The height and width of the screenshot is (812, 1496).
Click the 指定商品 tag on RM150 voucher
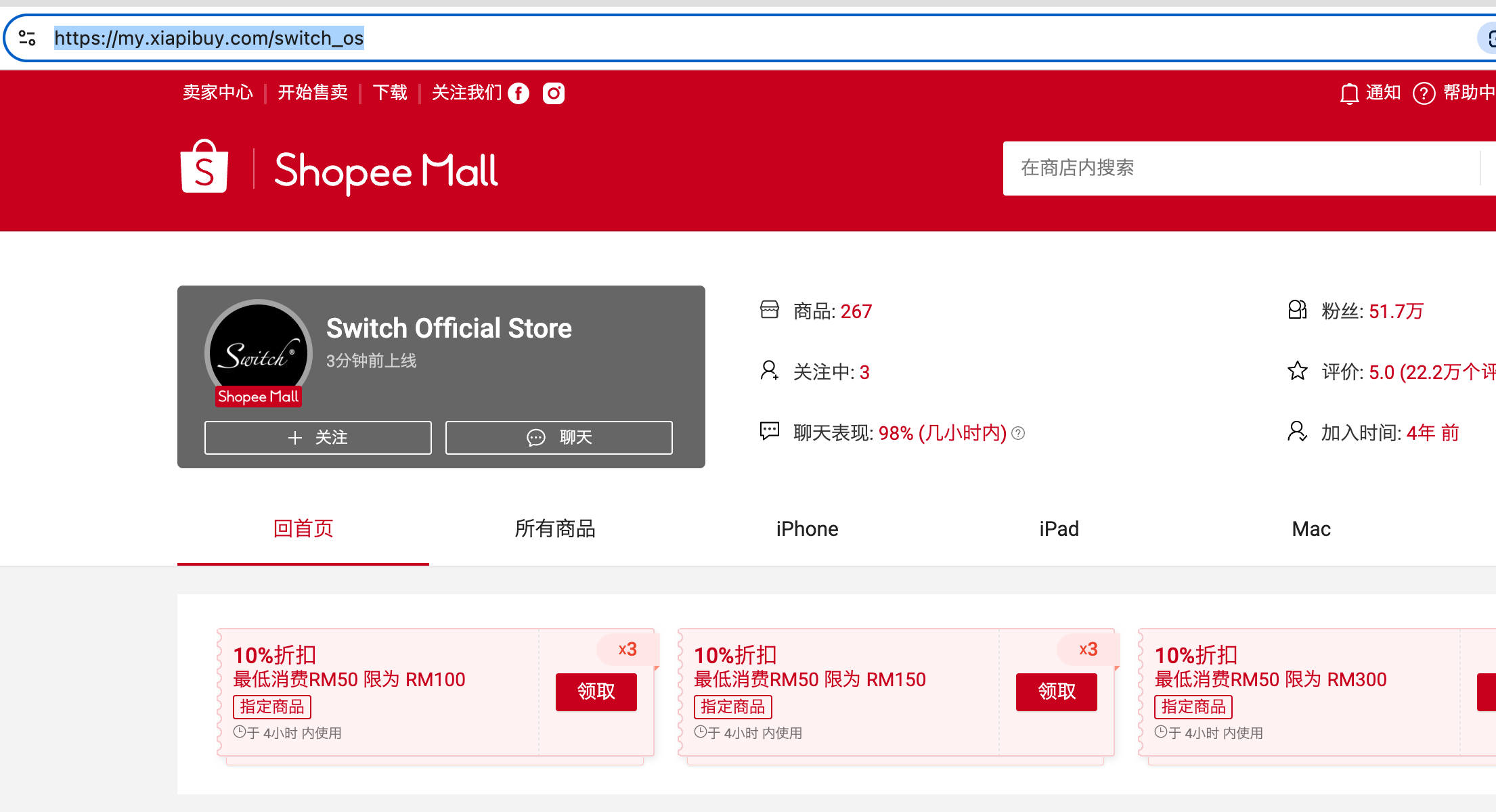click(x=733, y=707)
